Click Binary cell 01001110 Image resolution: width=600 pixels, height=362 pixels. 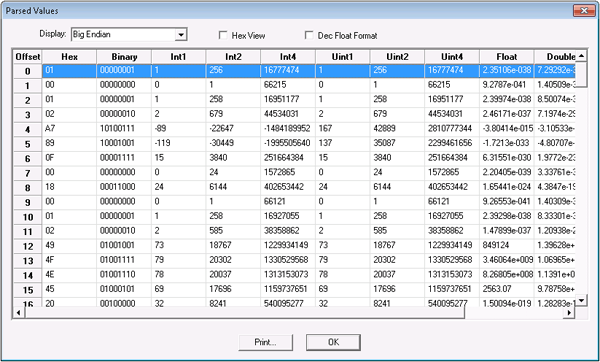[x=124, y=274]
